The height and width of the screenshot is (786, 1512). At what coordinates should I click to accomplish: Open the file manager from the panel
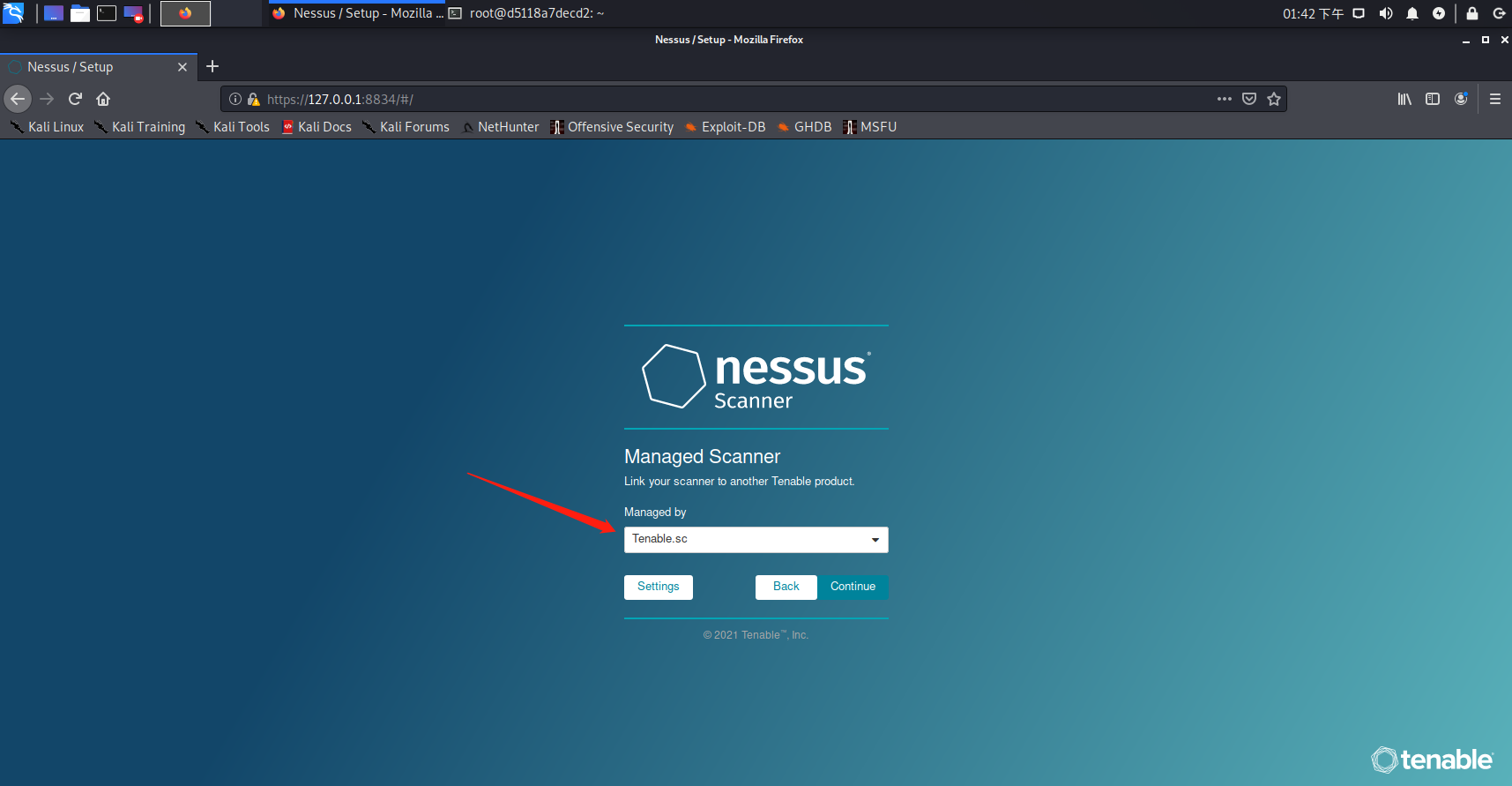coord(80,13)
